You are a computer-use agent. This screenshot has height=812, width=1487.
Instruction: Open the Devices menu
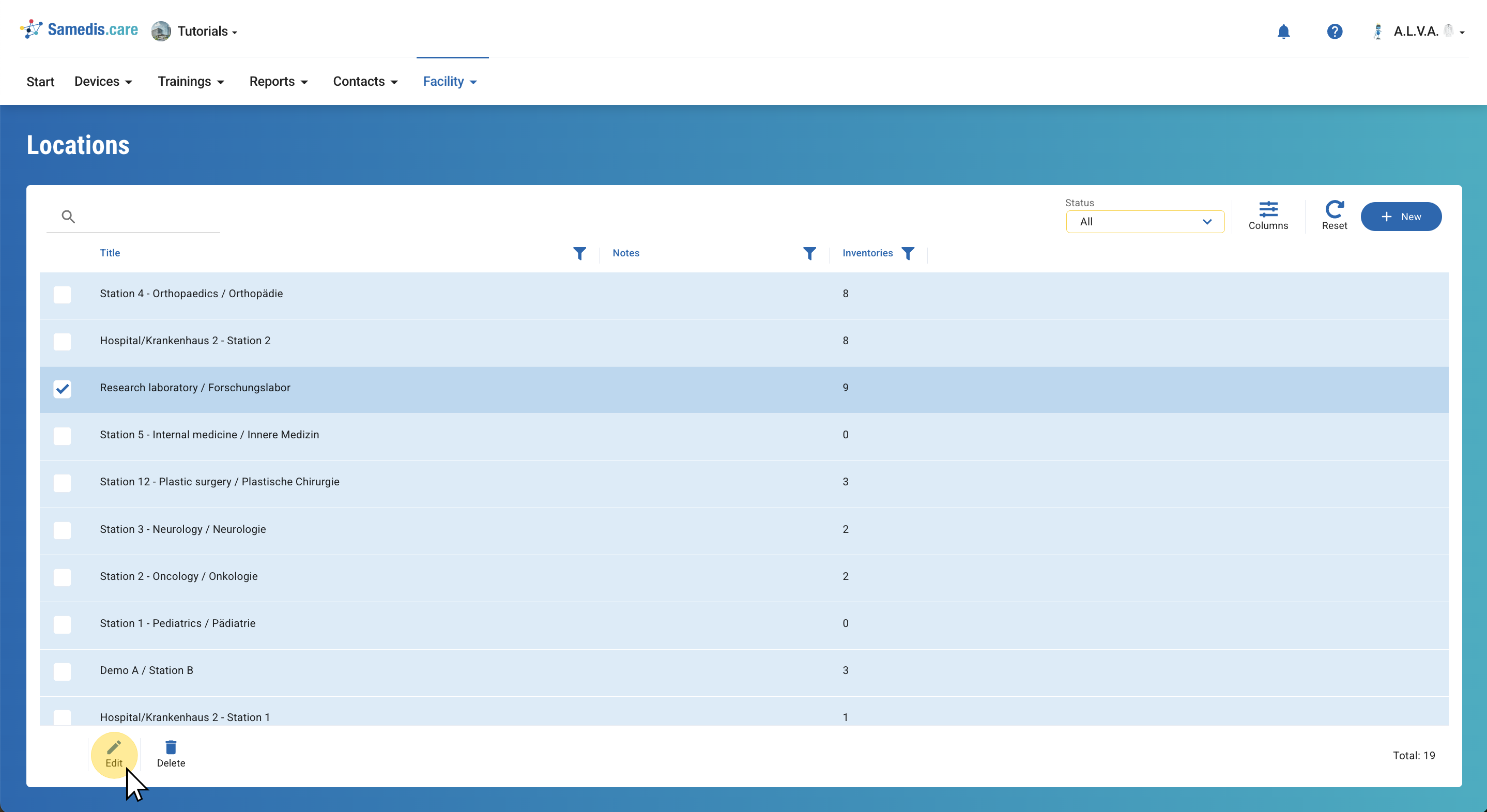(x=103, y=81)
